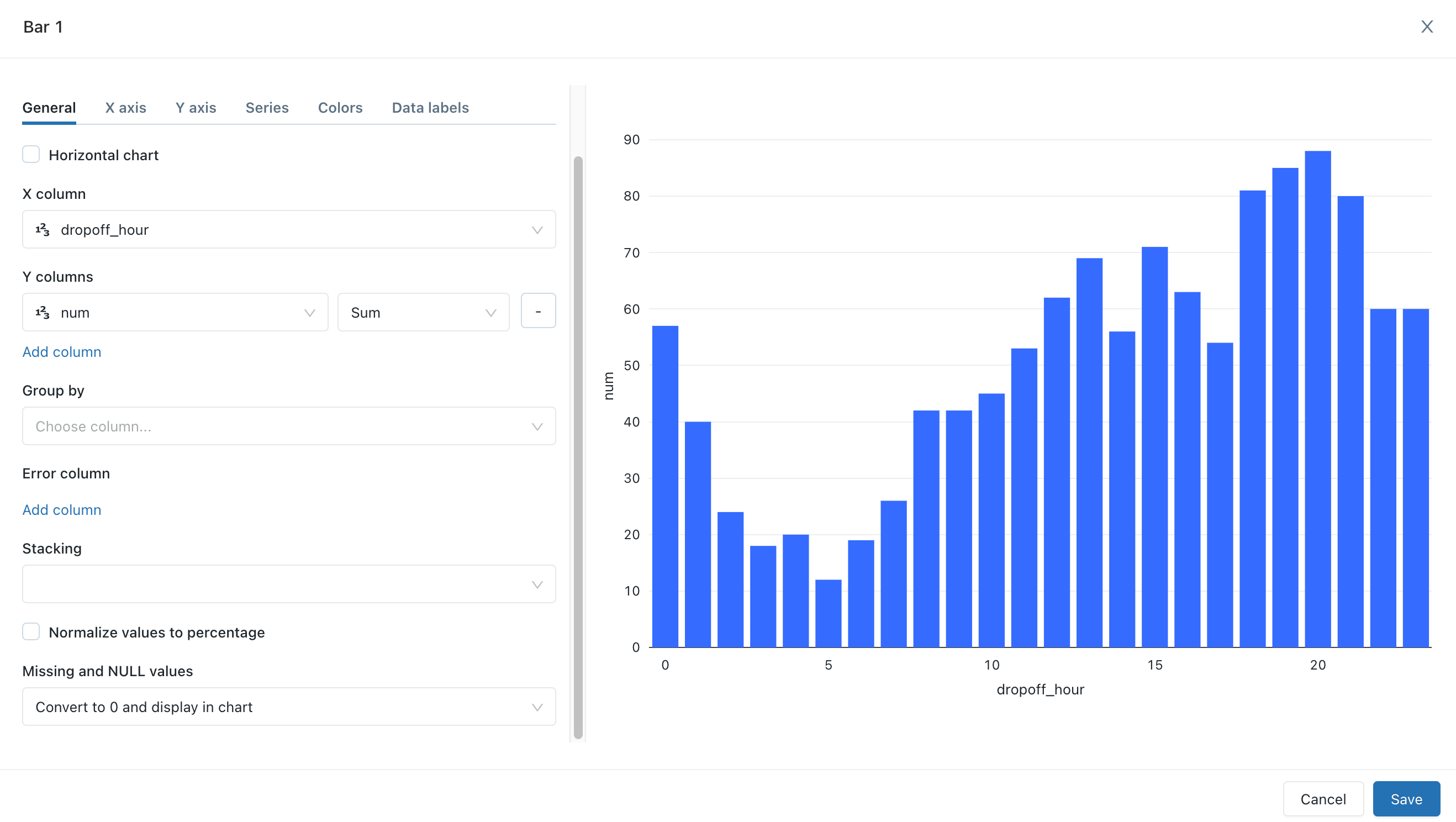The height and width of the screenshot is (822, 1456).
Task: Click Add column for Error column
Action: (62, 509)
